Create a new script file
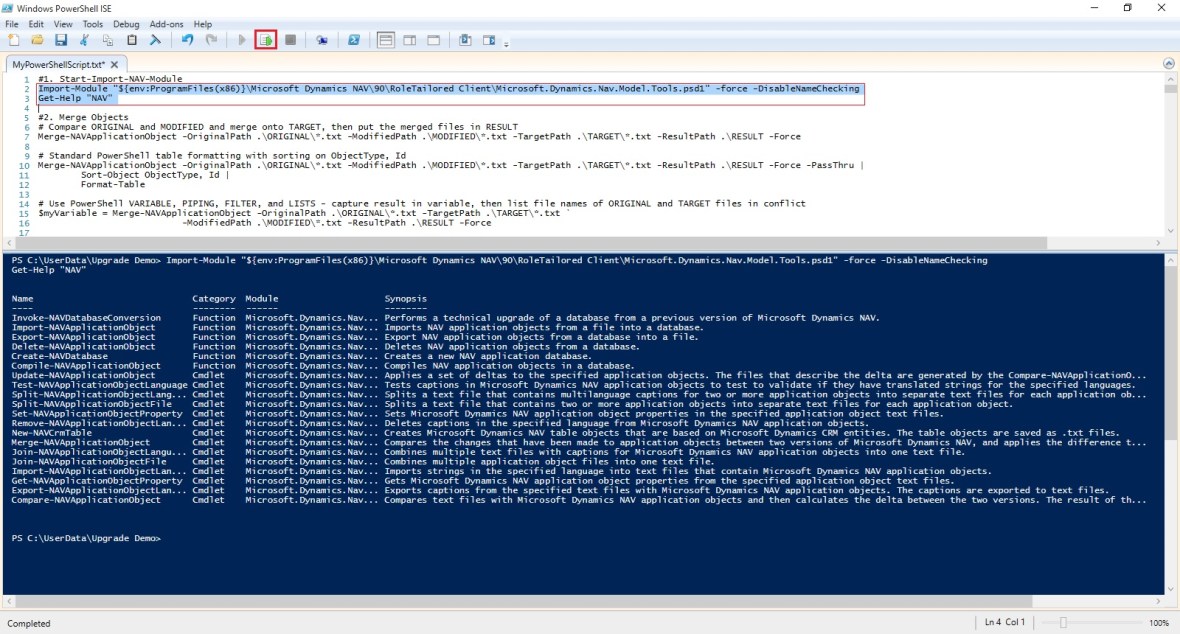 point(14,40)
